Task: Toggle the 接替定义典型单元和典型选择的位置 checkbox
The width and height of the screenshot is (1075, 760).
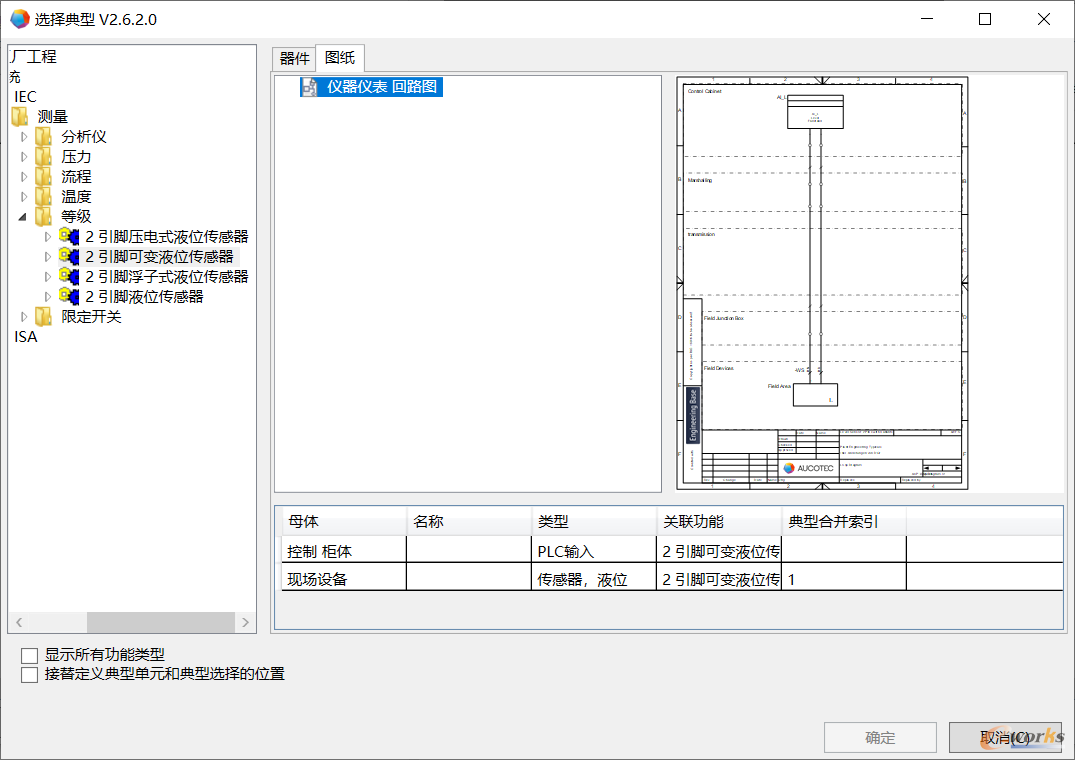Action: [30, 675]
